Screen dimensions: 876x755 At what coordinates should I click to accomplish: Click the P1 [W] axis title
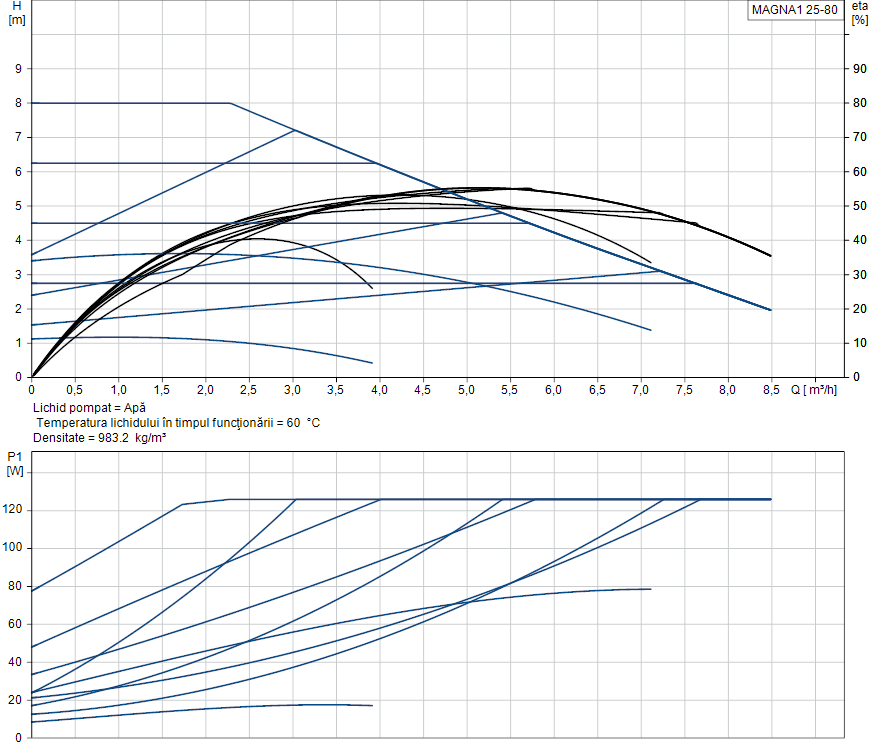click(15, 463)
